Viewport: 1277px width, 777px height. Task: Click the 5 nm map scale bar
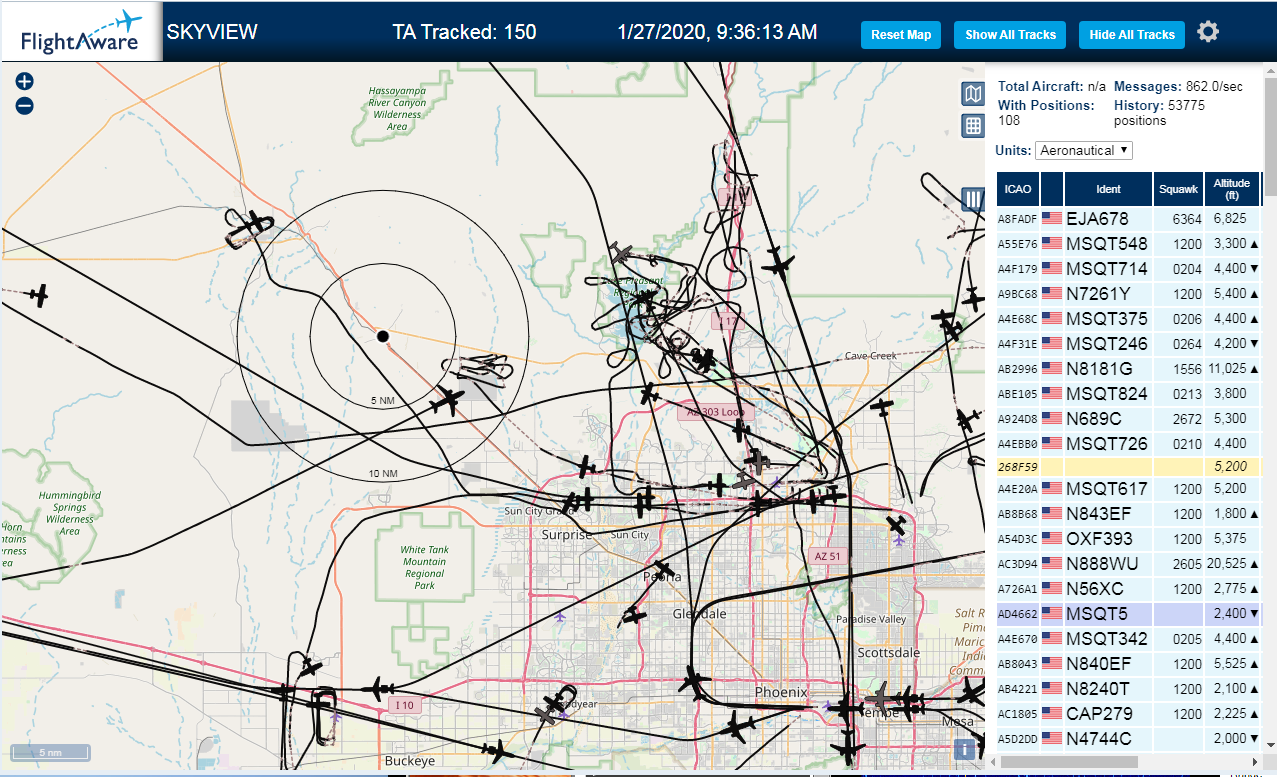tap(50, 752)
